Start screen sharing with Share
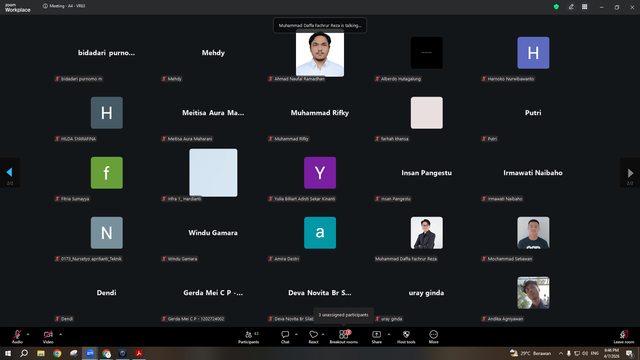 coord(376,337)
